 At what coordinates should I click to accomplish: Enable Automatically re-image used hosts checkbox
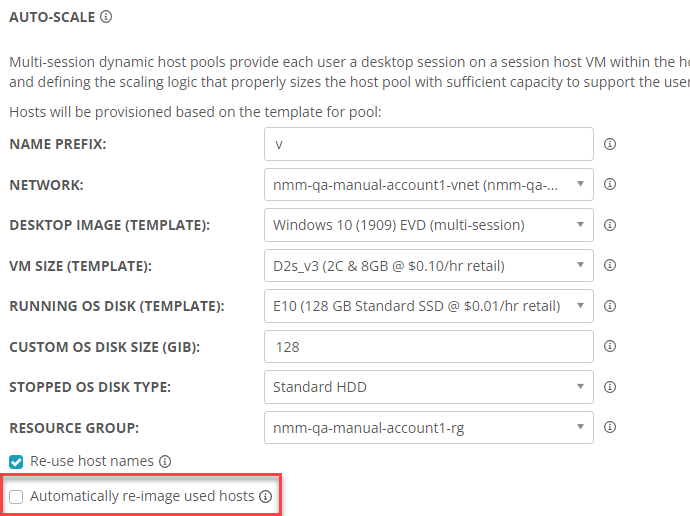[16, 497]
